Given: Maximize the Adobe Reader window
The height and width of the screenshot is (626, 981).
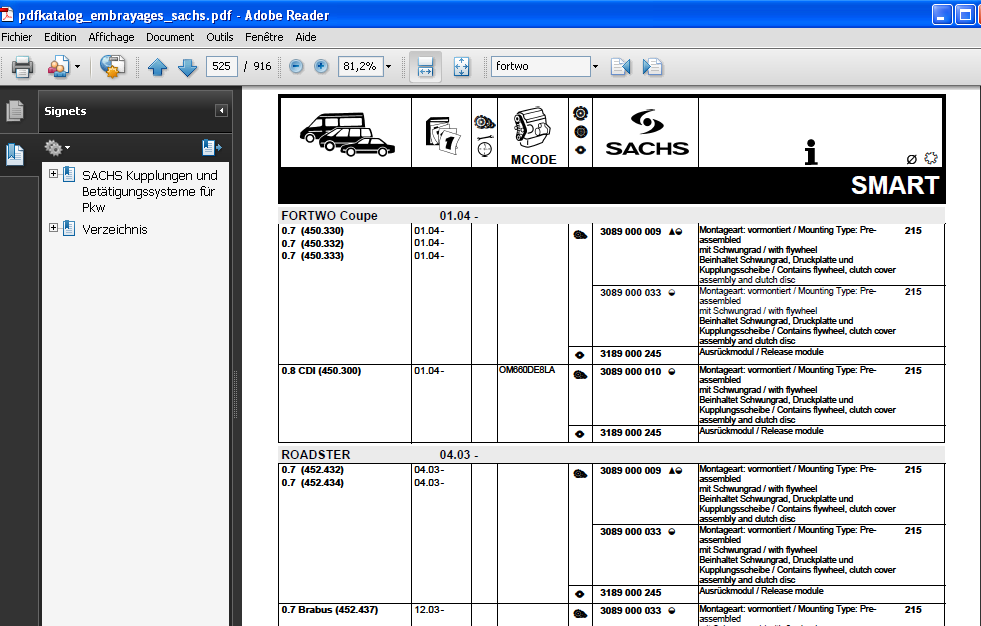Looking at the screenshot, I should [966, 14].
